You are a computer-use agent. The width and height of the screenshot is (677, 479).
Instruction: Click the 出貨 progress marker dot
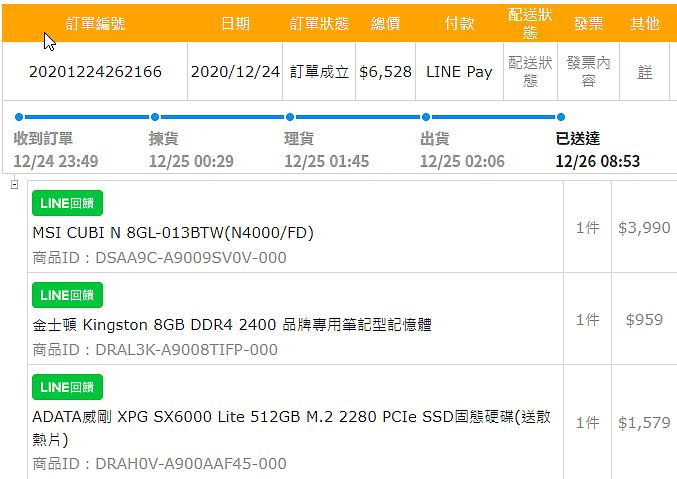(x=425, y=117)
